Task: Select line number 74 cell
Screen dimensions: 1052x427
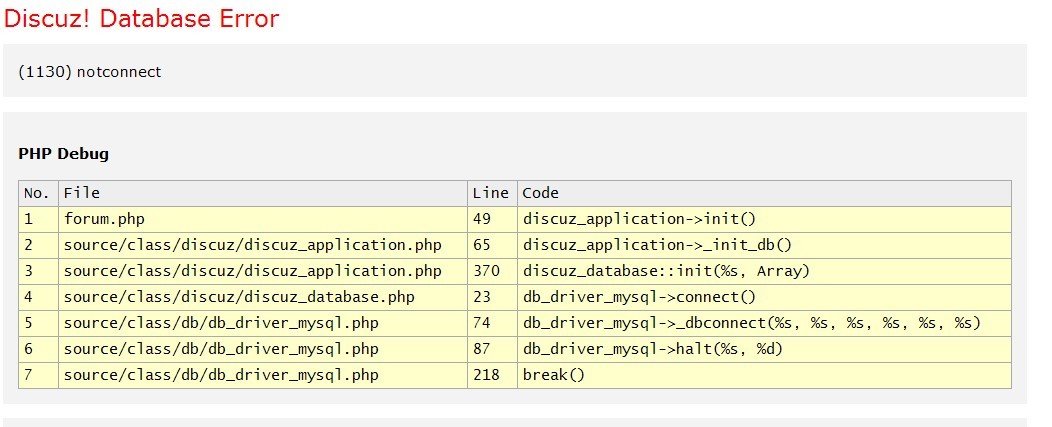Action: tap(492, 324)
